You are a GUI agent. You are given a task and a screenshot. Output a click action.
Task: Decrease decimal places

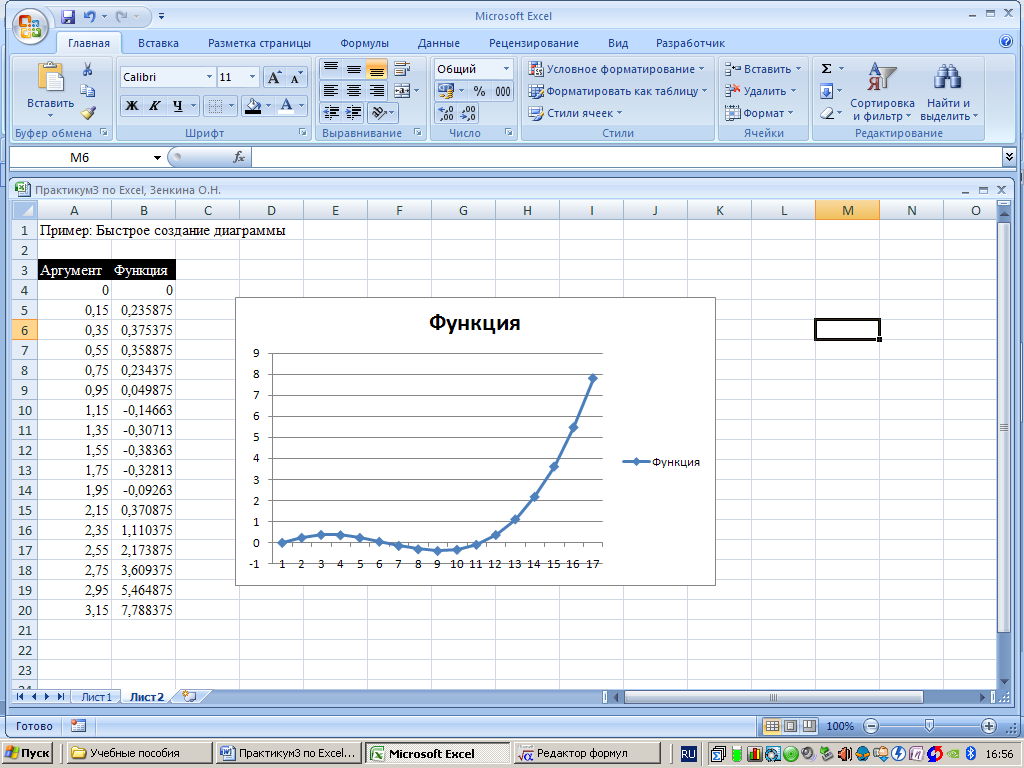468,114
